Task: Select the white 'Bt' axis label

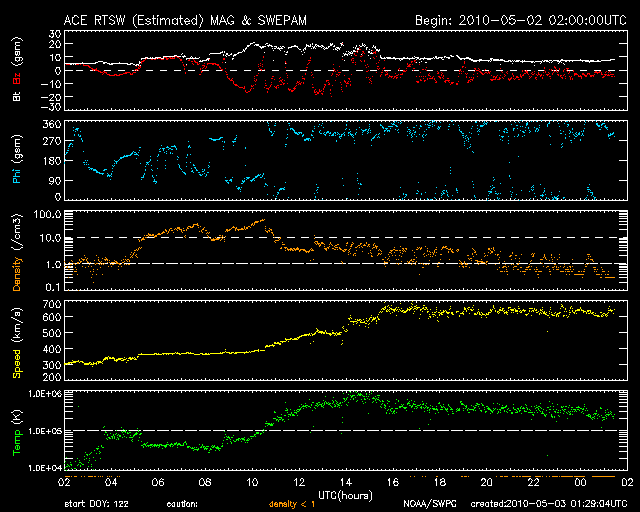Action: (x=17, y=96)
